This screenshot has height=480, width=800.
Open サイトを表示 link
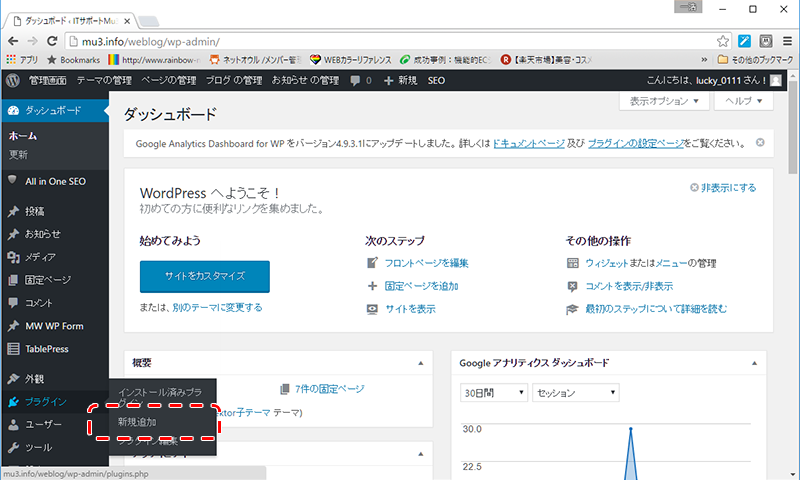point(410,309)
